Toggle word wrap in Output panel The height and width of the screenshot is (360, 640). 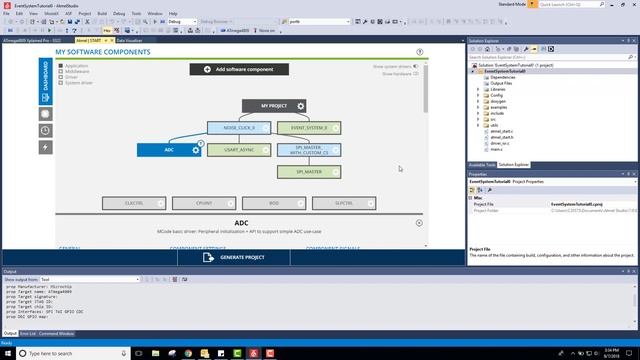pyautogui.click(x=184, y=280)
